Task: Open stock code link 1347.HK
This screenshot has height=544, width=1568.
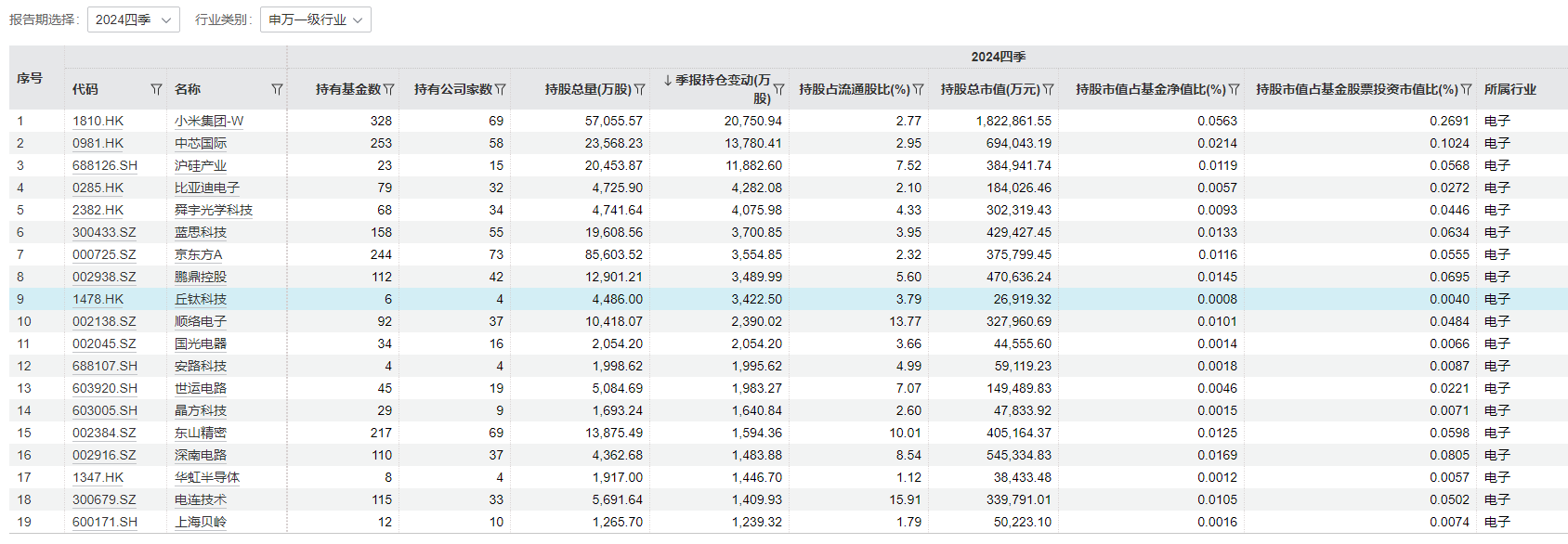Action: [x=98, y=477]
